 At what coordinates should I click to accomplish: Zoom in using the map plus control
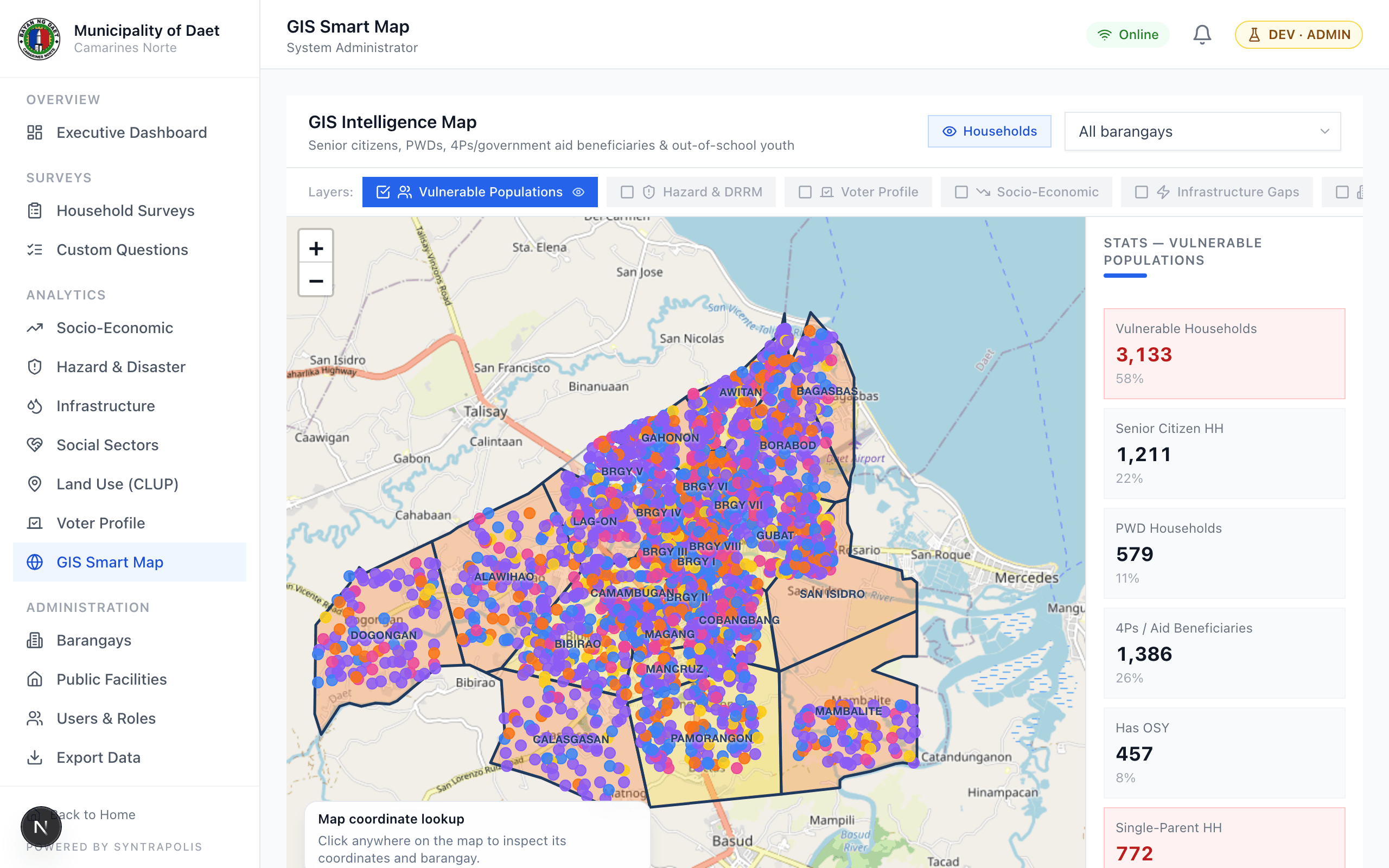point(316,248)
